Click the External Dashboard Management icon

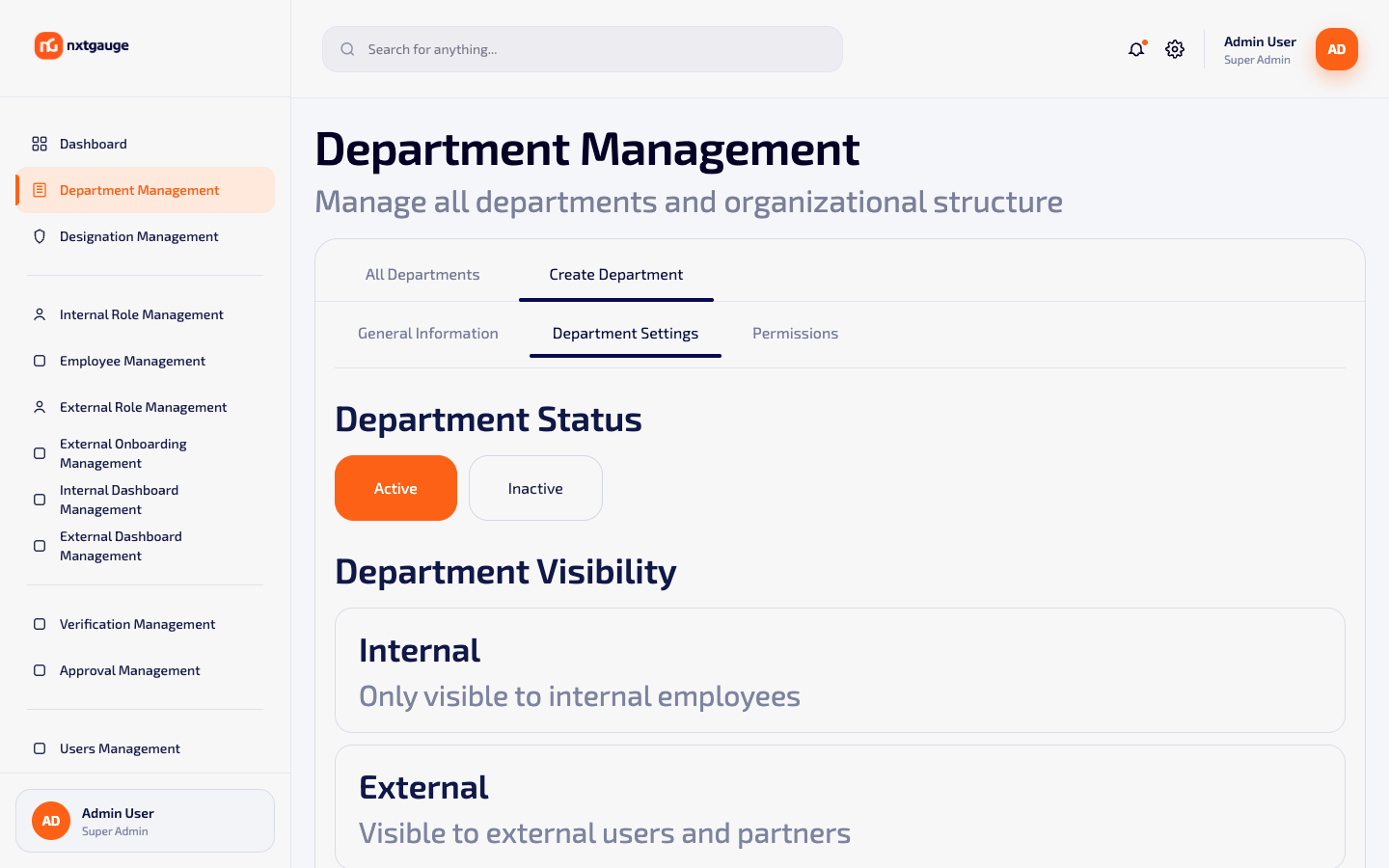40,546
